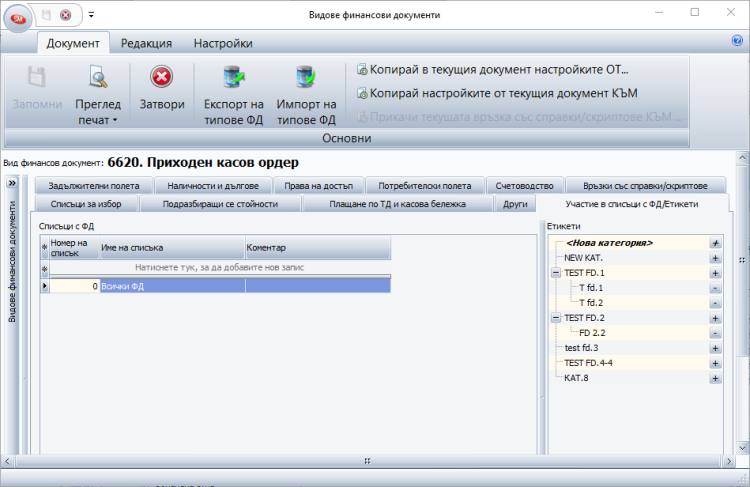Select the T fd.1 tree item

click(591, 288)
